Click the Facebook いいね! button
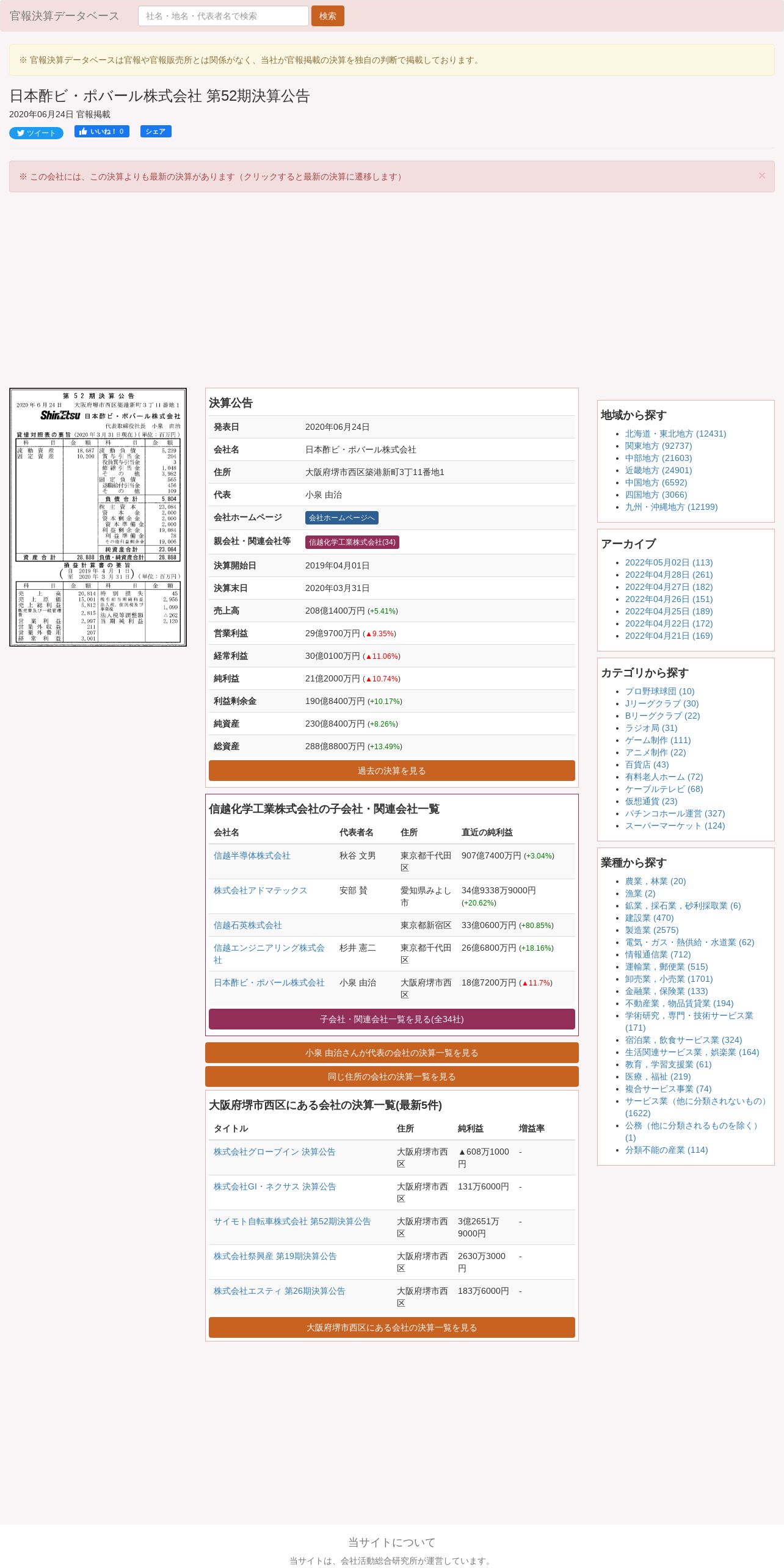 pos(102,131)
